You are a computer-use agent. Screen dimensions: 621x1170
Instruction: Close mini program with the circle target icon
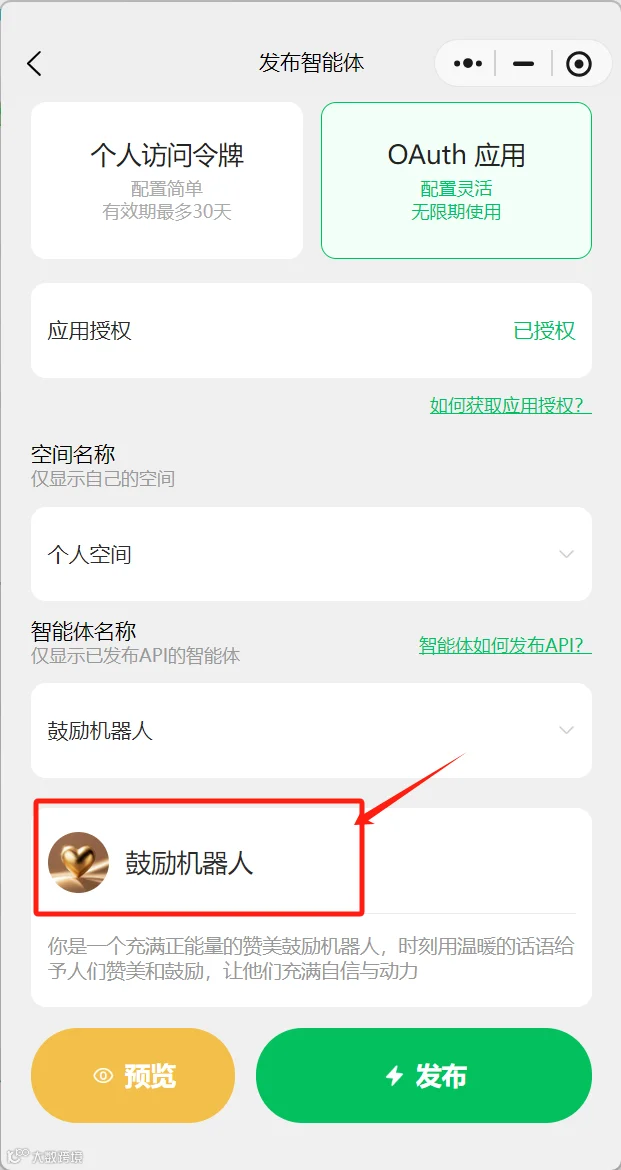(579, 64)
